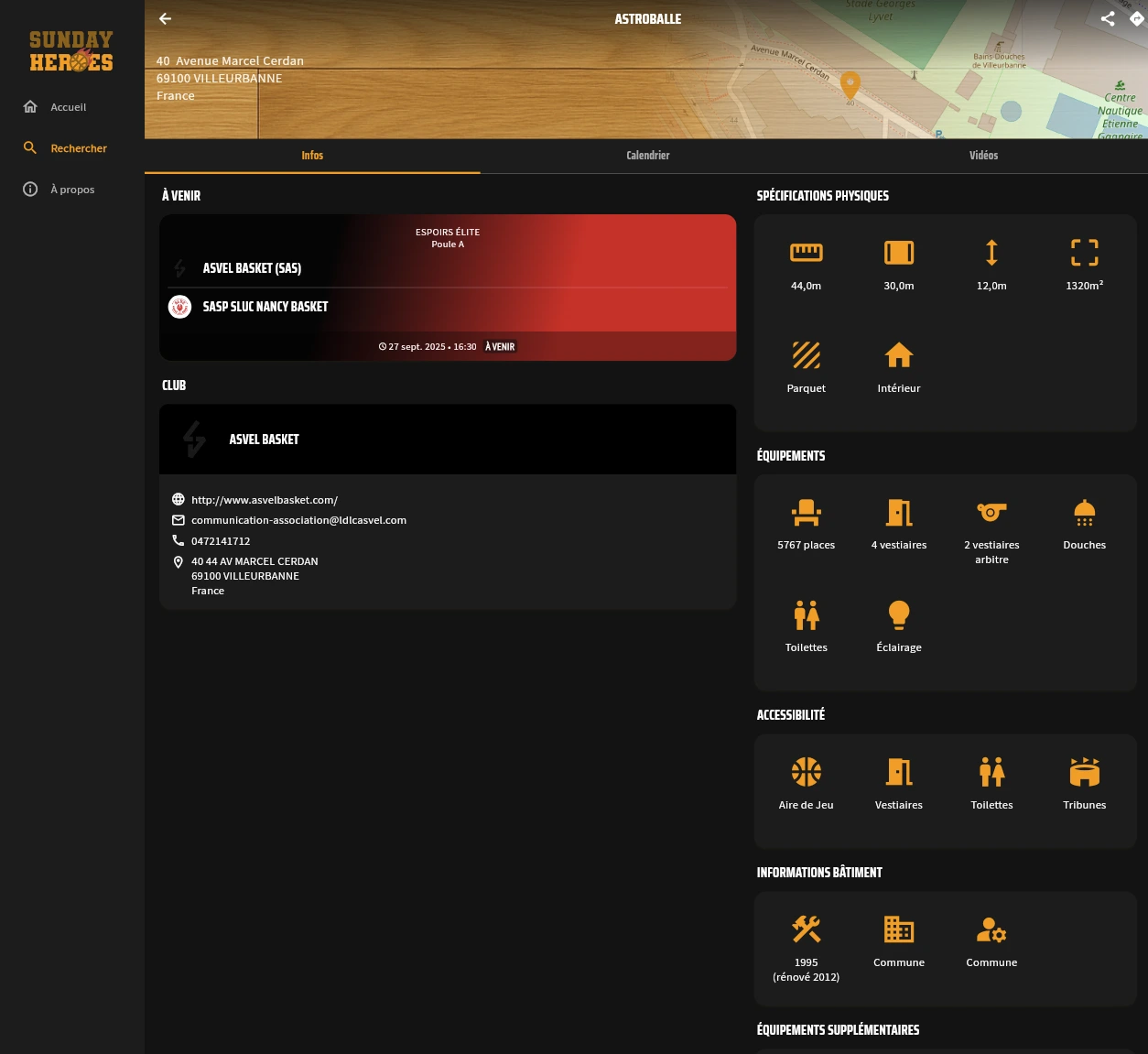
Task: Click the Toilettes icon under Accessibilité
Action: [x=991, y=772]
